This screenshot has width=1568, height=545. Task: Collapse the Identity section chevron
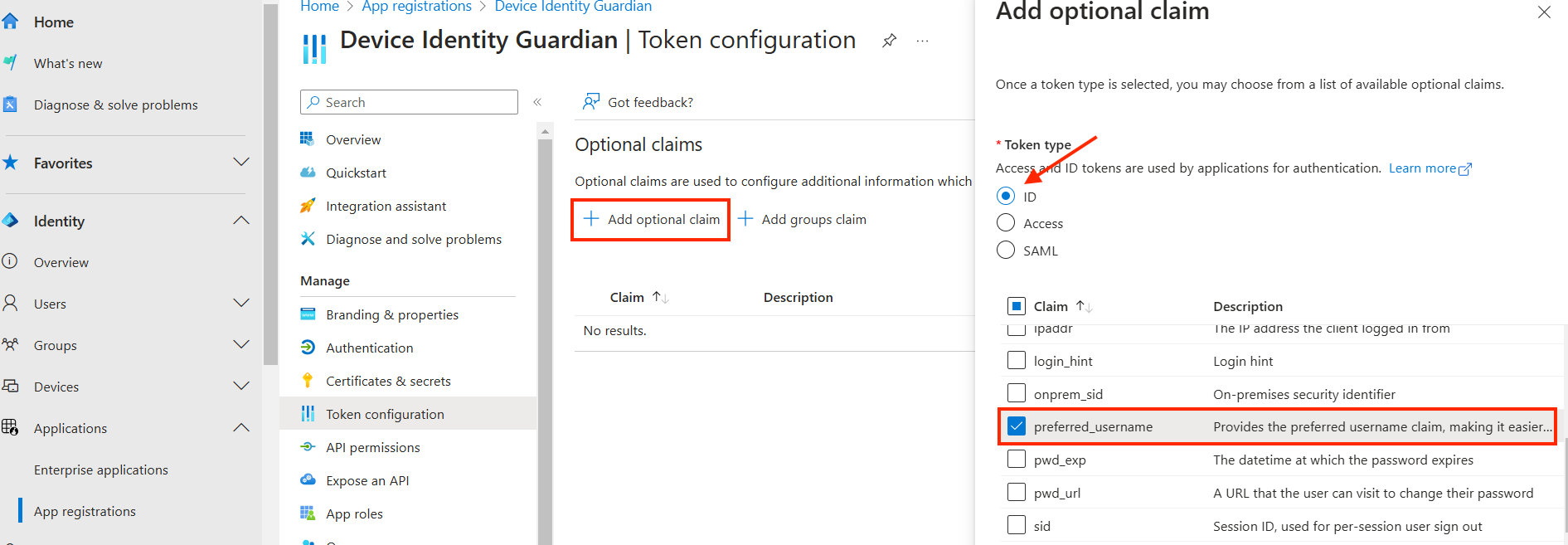point(241,221)
